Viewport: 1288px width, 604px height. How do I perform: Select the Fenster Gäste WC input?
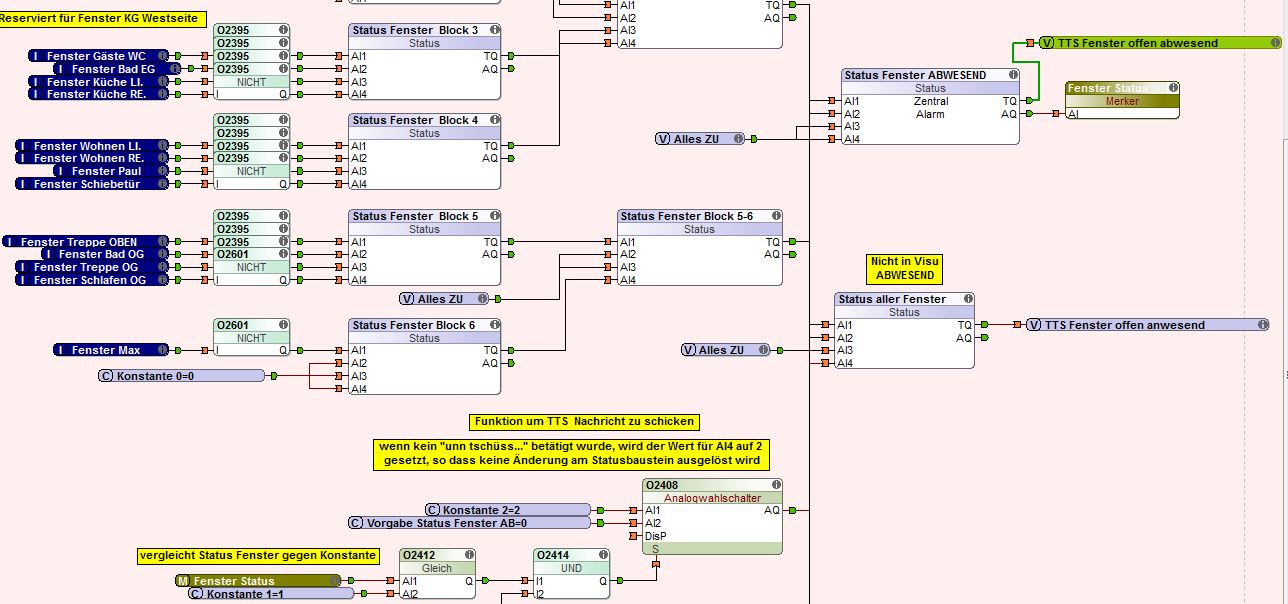point(99,56)
